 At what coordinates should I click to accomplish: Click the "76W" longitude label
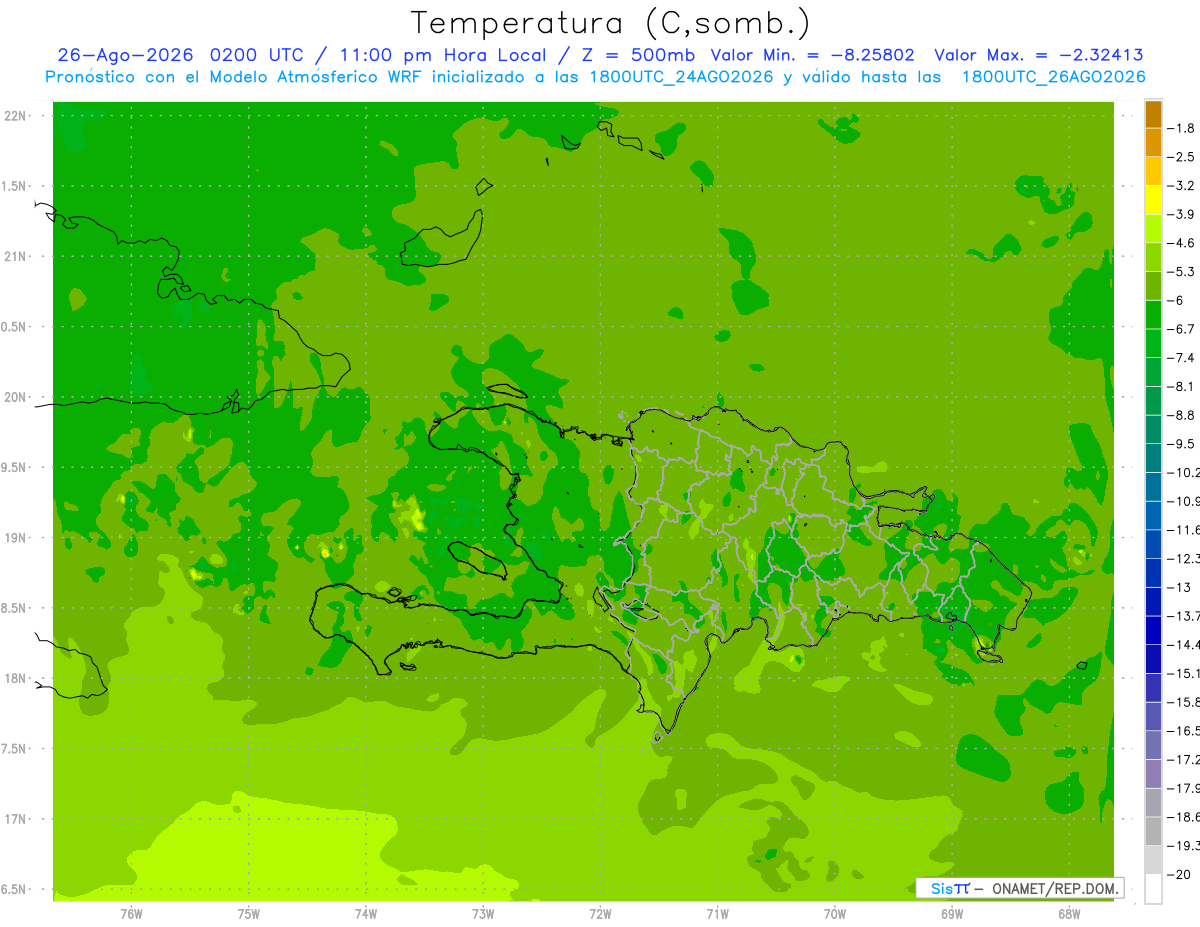click(131, 913)
